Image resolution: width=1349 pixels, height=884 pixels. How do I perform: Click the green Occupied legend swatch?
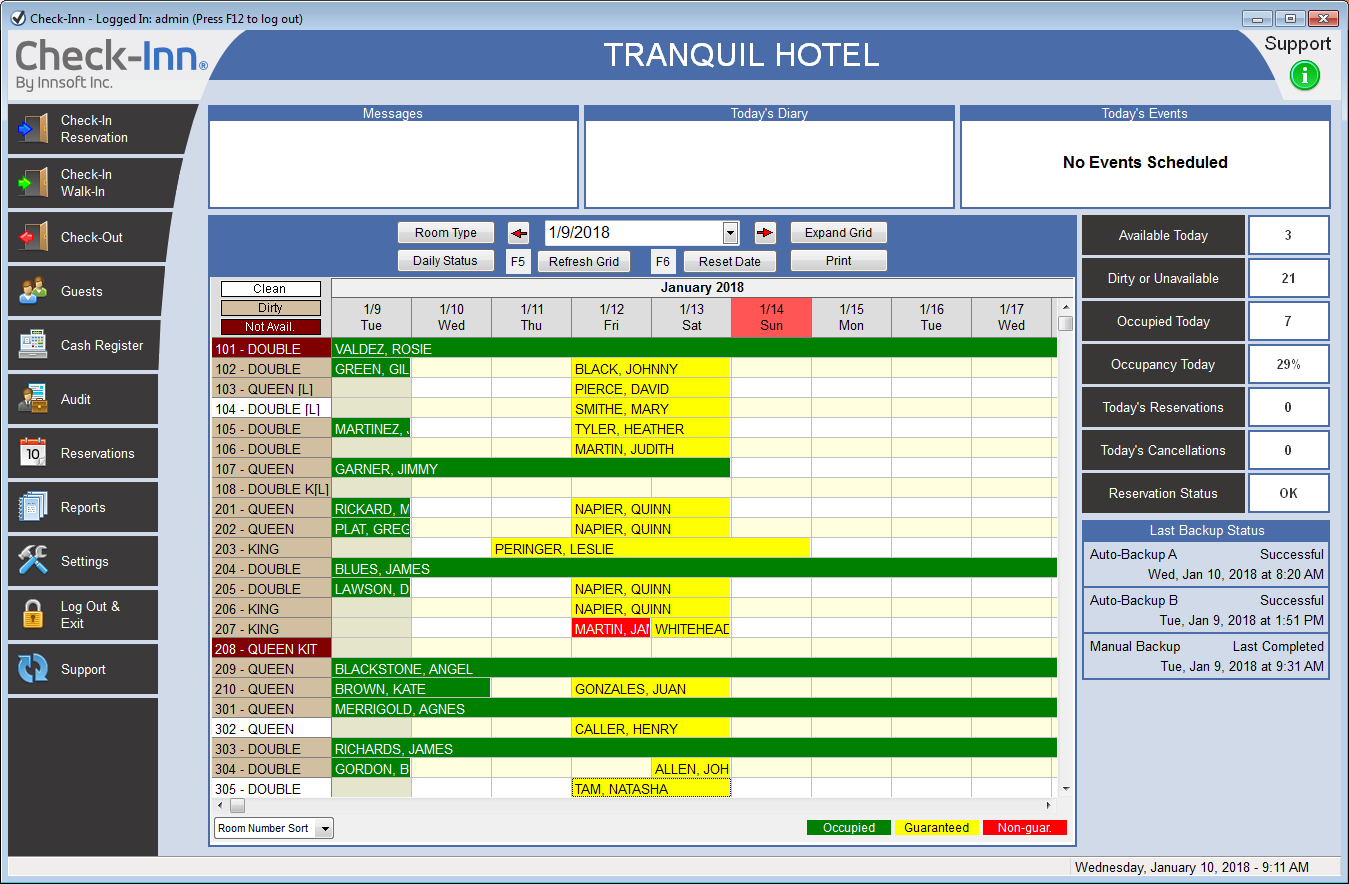(x=848, y=828)
